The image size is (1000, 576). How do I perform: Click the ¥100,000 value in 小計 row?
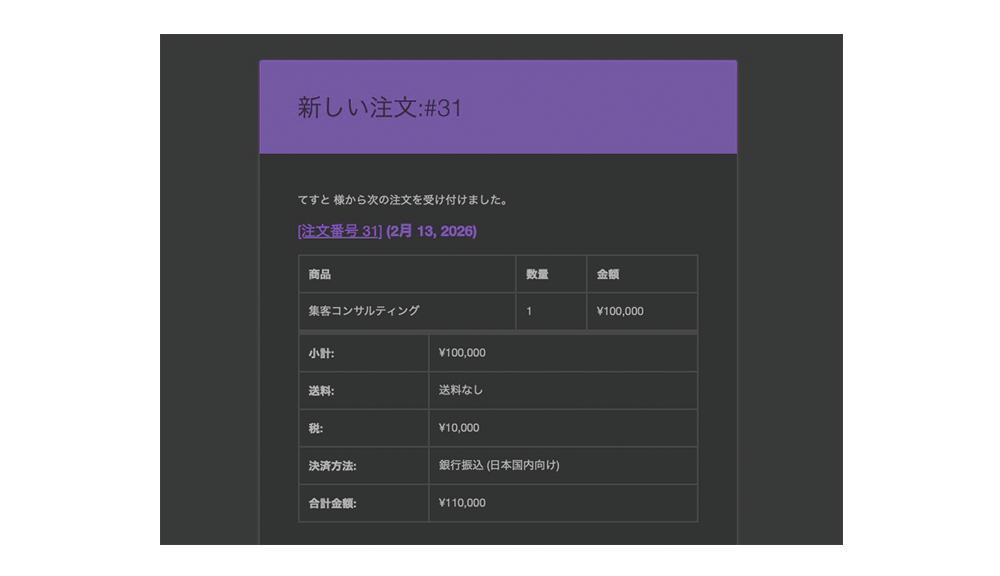[x=462, y=353]
